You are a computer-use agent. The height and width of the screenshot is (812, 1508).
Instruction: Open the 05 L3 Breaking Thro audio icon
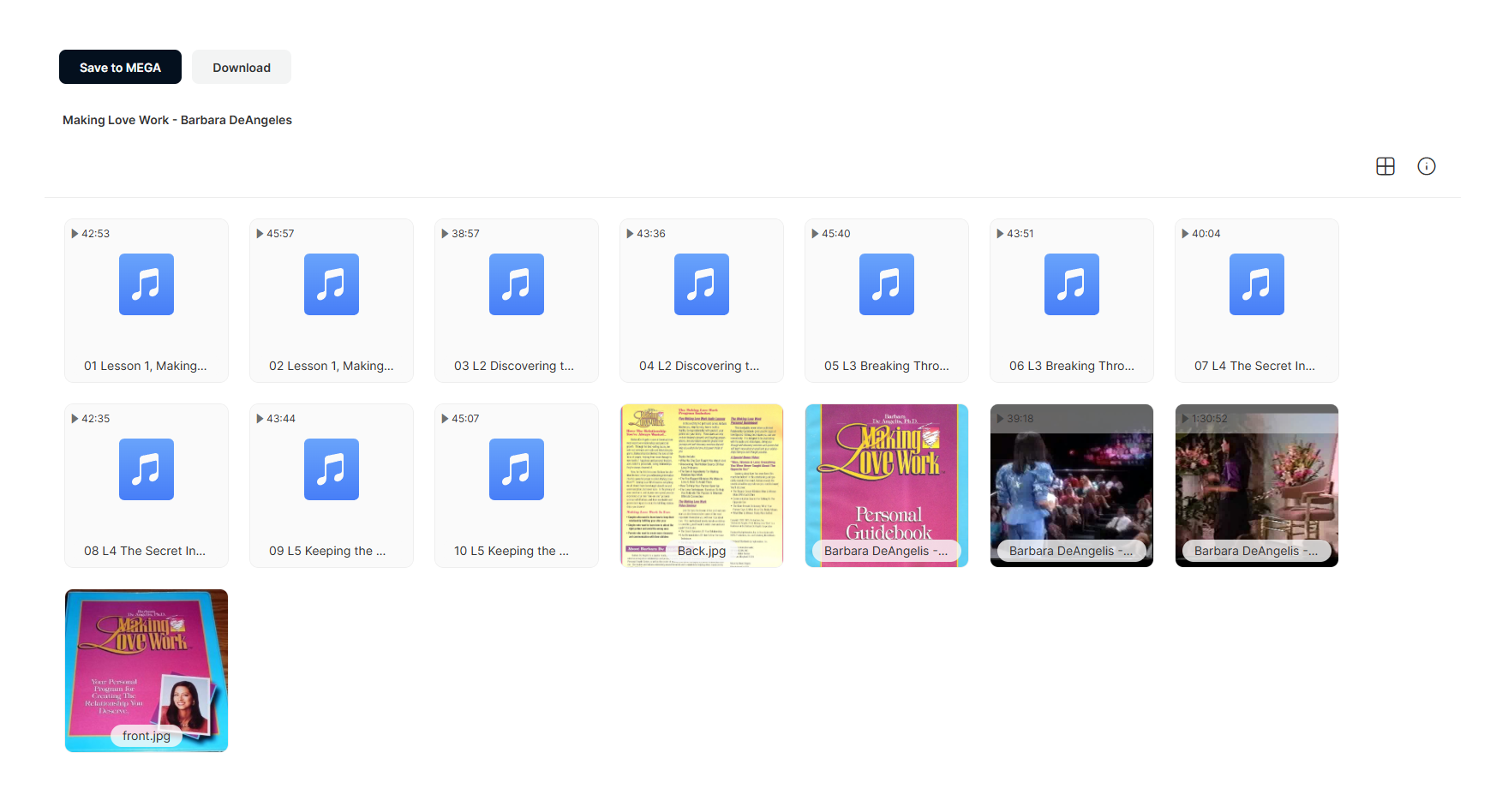(887, 284)
